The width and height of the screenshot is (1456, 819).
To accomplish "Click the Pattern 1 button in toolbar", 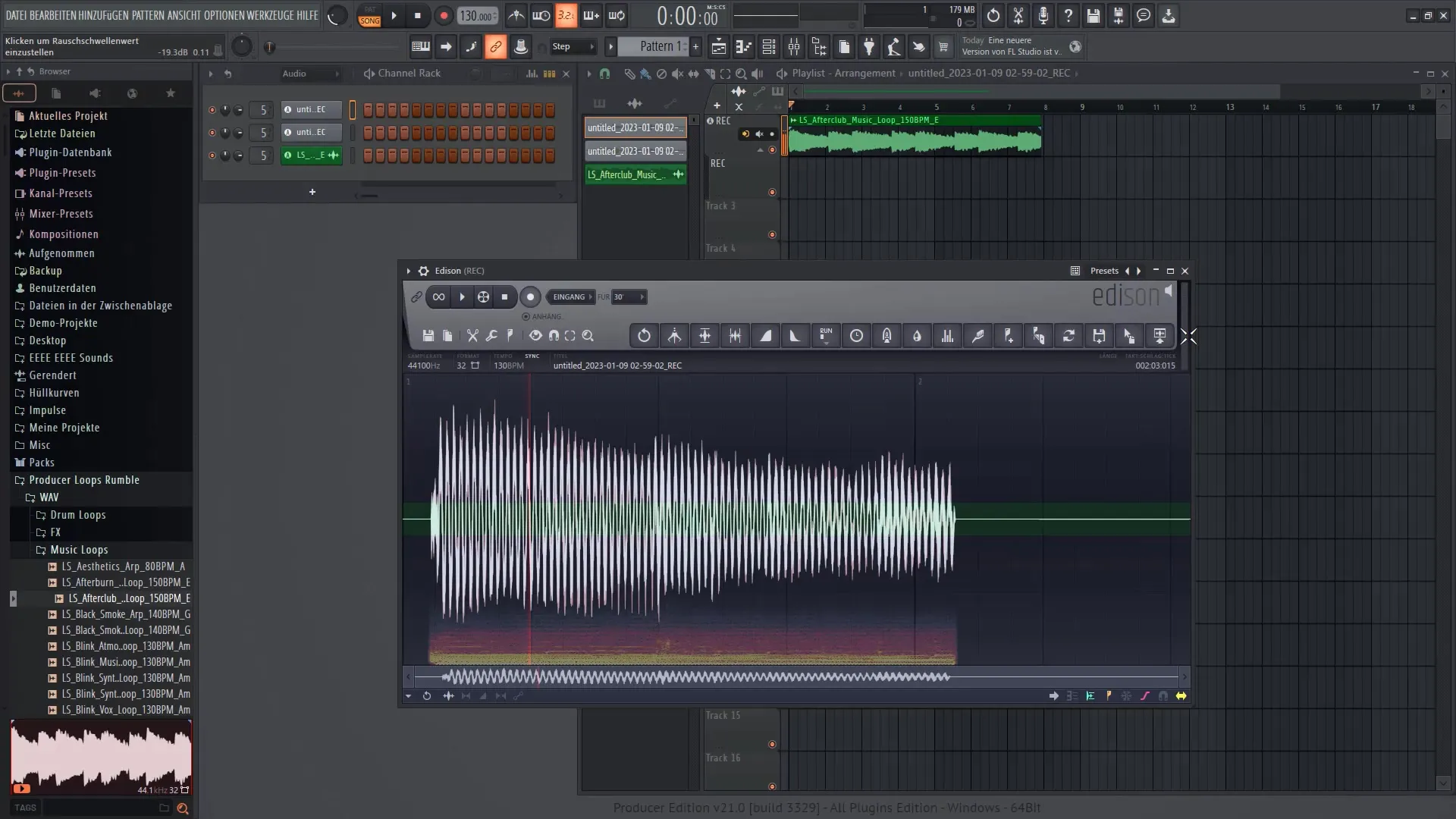I will 655,47.
